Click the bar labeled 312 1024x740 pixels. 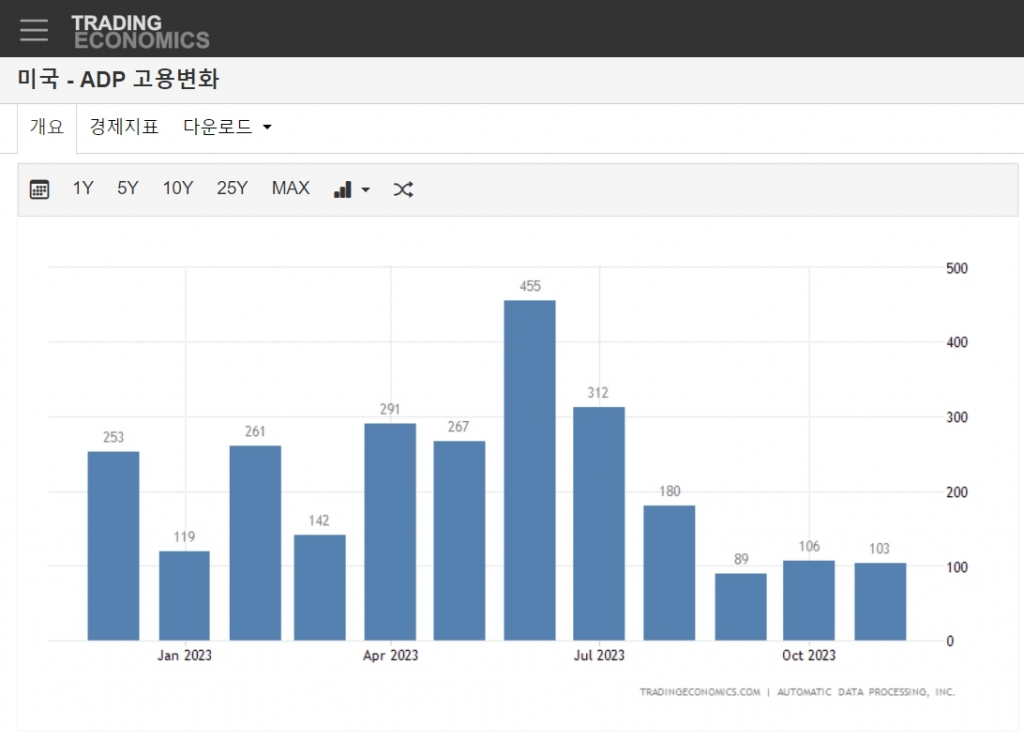click(598, 523)
